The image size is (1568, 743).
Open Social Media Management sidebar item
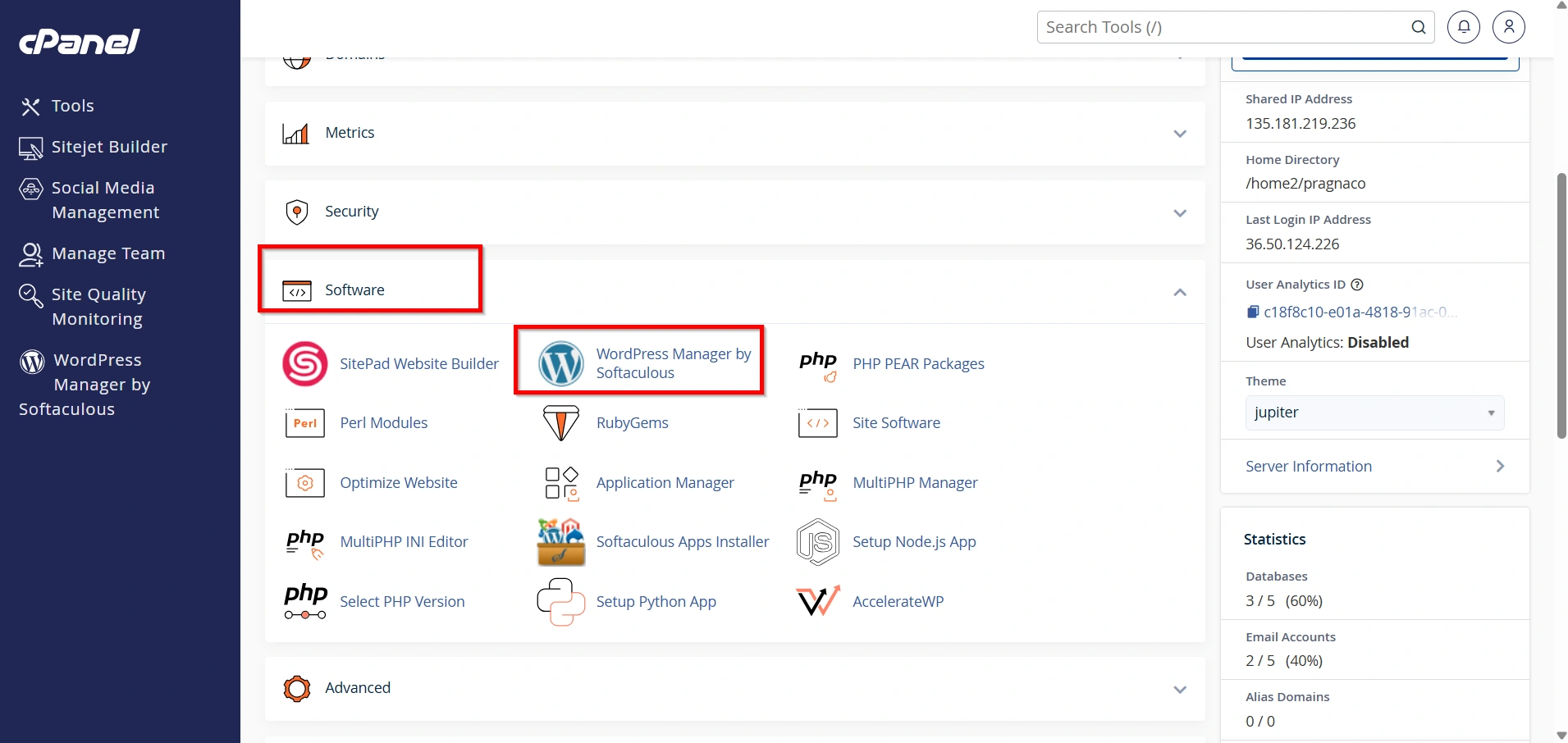click(89, 200)
